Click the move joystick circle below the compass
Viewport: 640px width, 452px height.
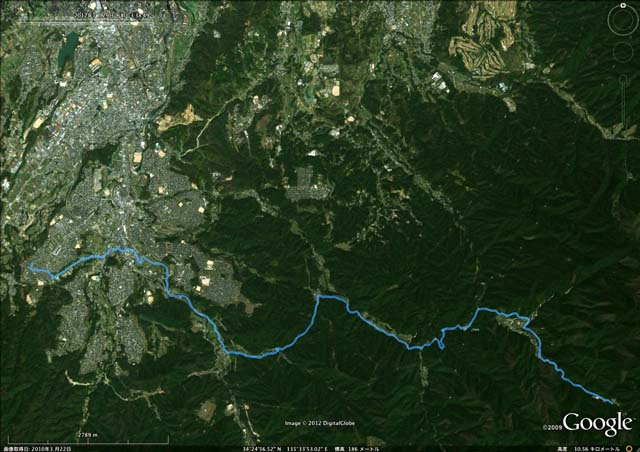(x=623, y=52)
